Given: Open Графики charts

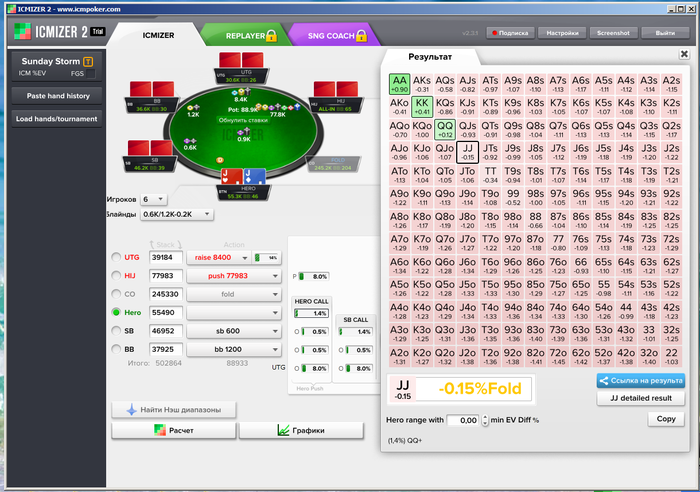Looking at the screenshot, I should click(x=301, y=431).
